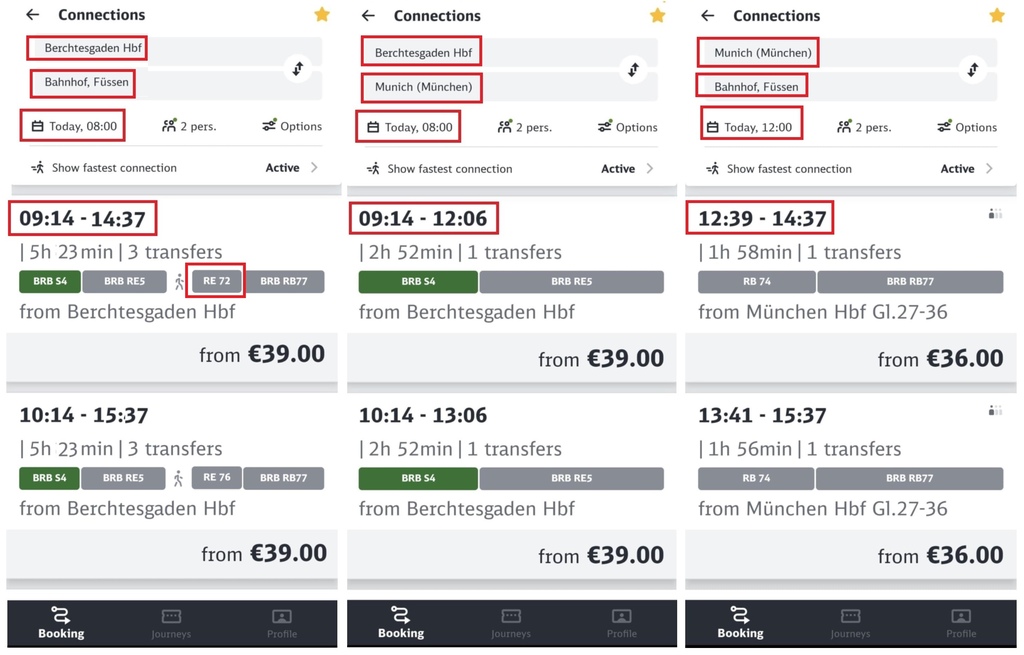Viewport: 1024px width, 655px height.
Task: Toggle Show fastest connection on Munich–Füssen screen
Action: (x=849, y=168)
